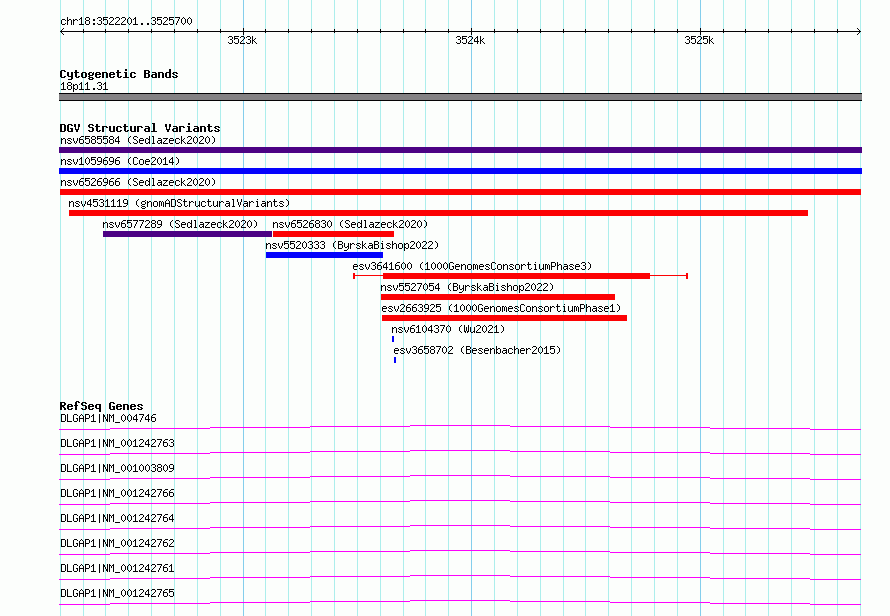Click the DLGAP1|NM_001242765 transcript label
Image resolution: width=890 pixels, height=616 pixels.
(117, 593)
